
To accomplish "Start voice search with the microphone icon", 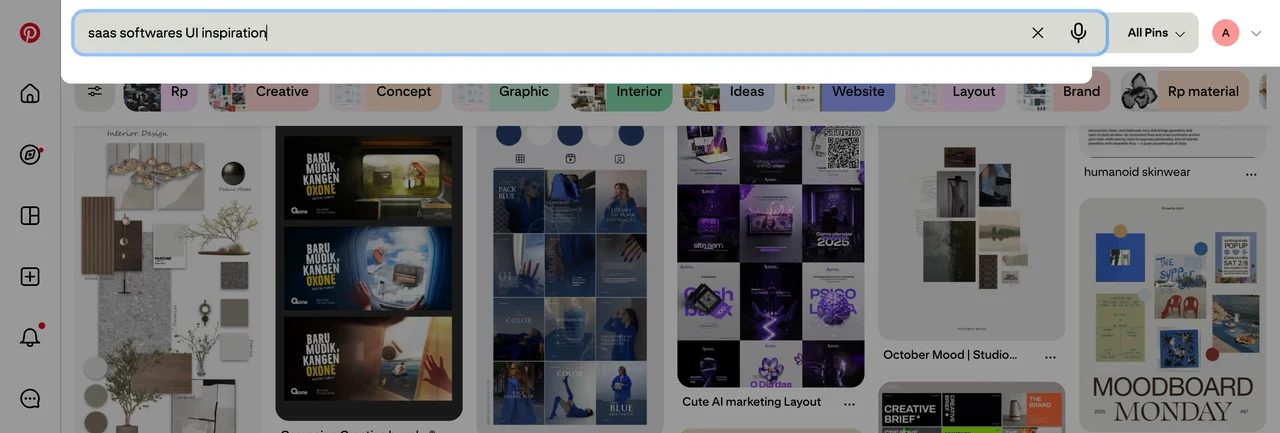I will click(1078, 33).
